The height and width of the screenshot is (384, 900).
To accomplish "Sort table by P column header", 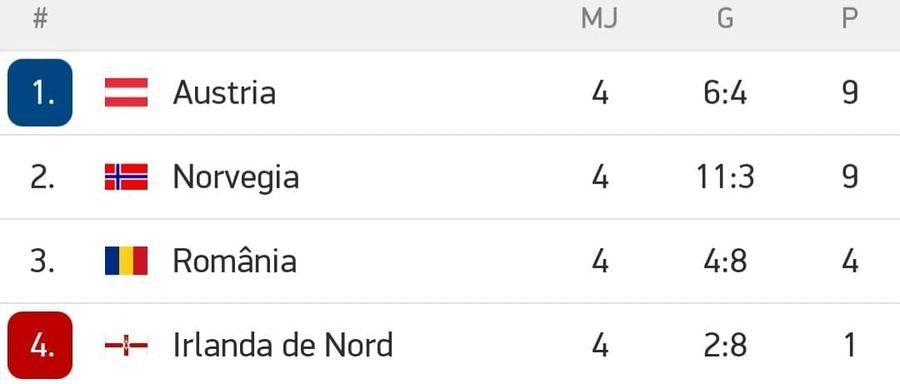I will [849, 19].
